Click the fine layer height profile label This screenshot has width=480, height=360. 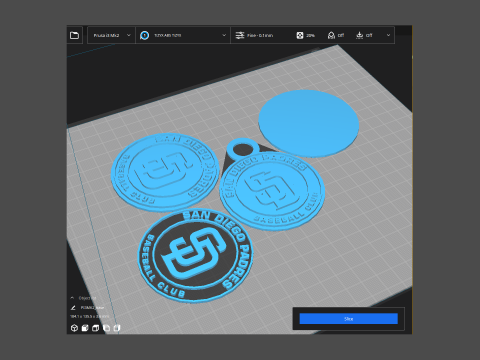[260, 35]
